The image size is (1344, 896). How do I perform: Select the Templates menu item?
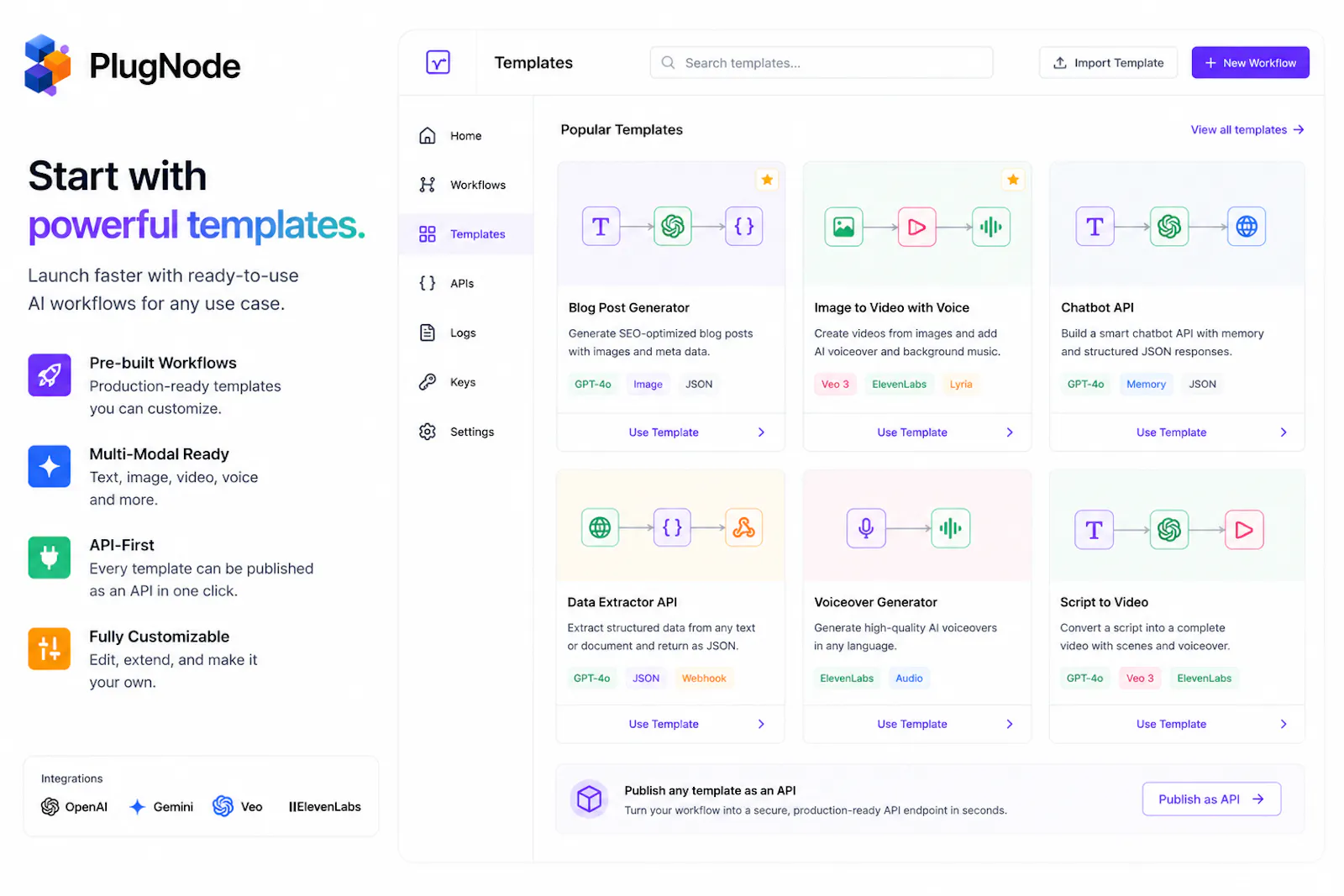465,234
